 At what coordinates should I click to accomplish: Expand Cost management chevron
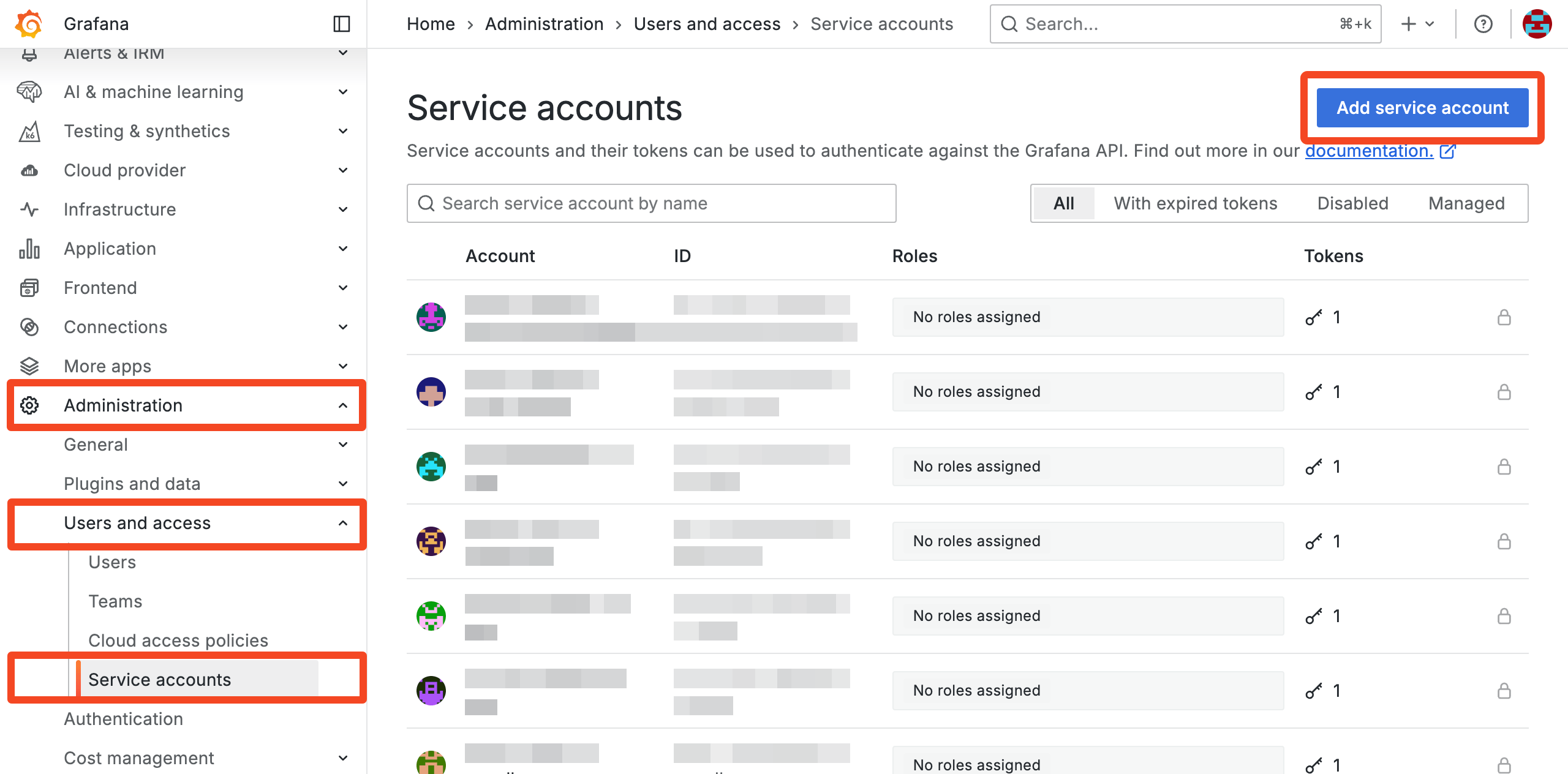[343, 758]
